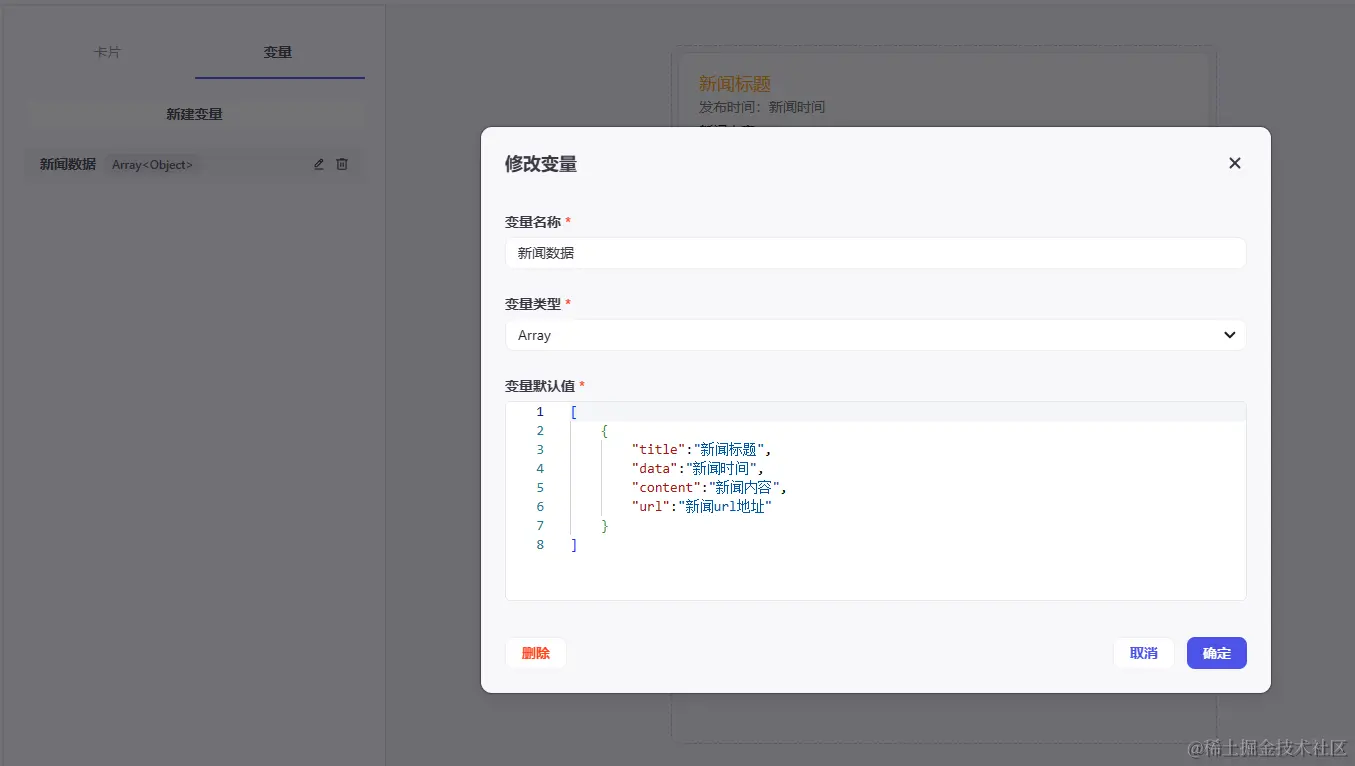
Task: Click the 新闻标题 heading in preview card
Action: pos(735,84)
